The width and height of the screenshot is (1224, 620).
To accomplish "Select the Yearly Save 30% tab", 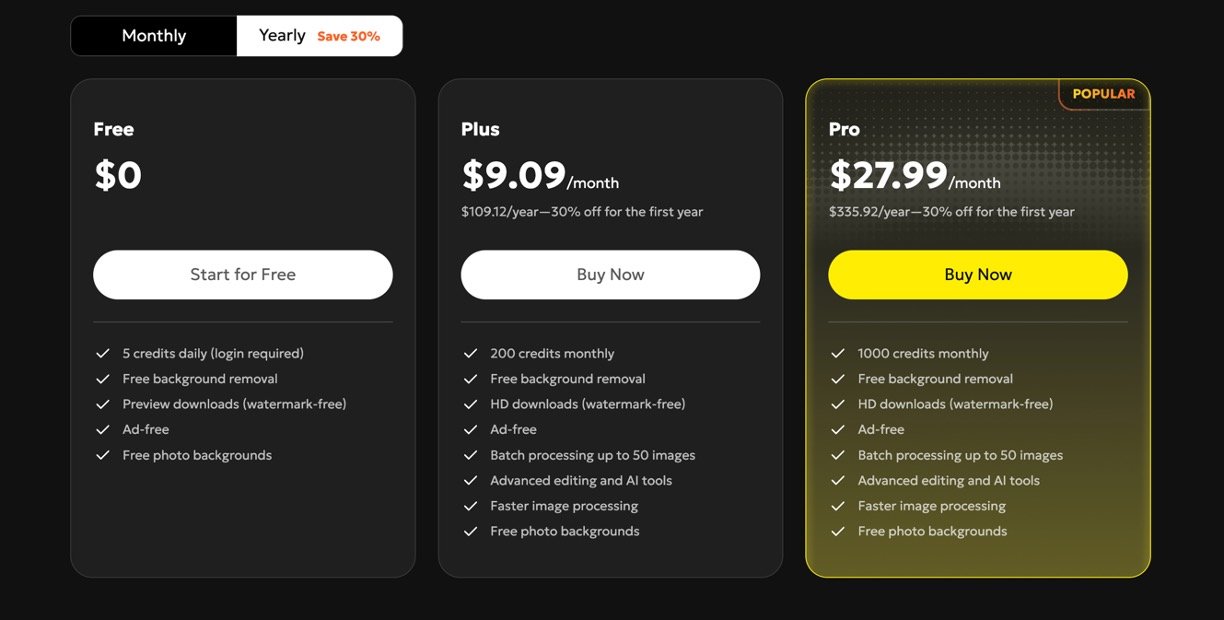I will click(319, 36).
